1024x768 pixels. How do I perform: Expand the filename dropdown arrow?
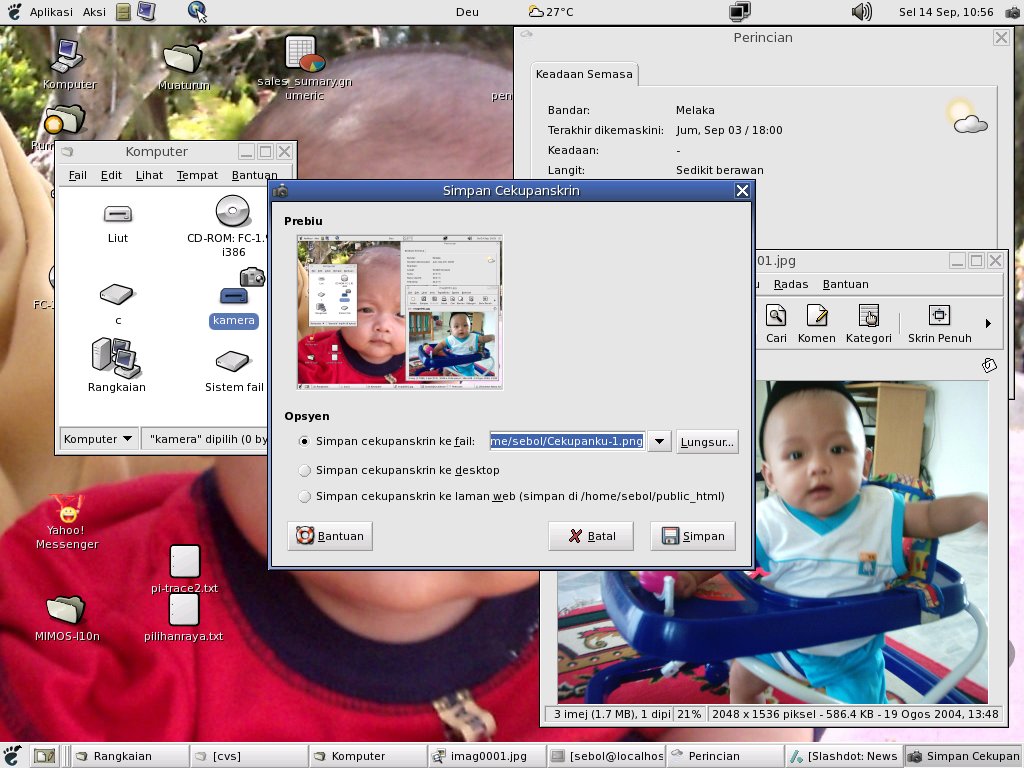click(x=659, y=441)
